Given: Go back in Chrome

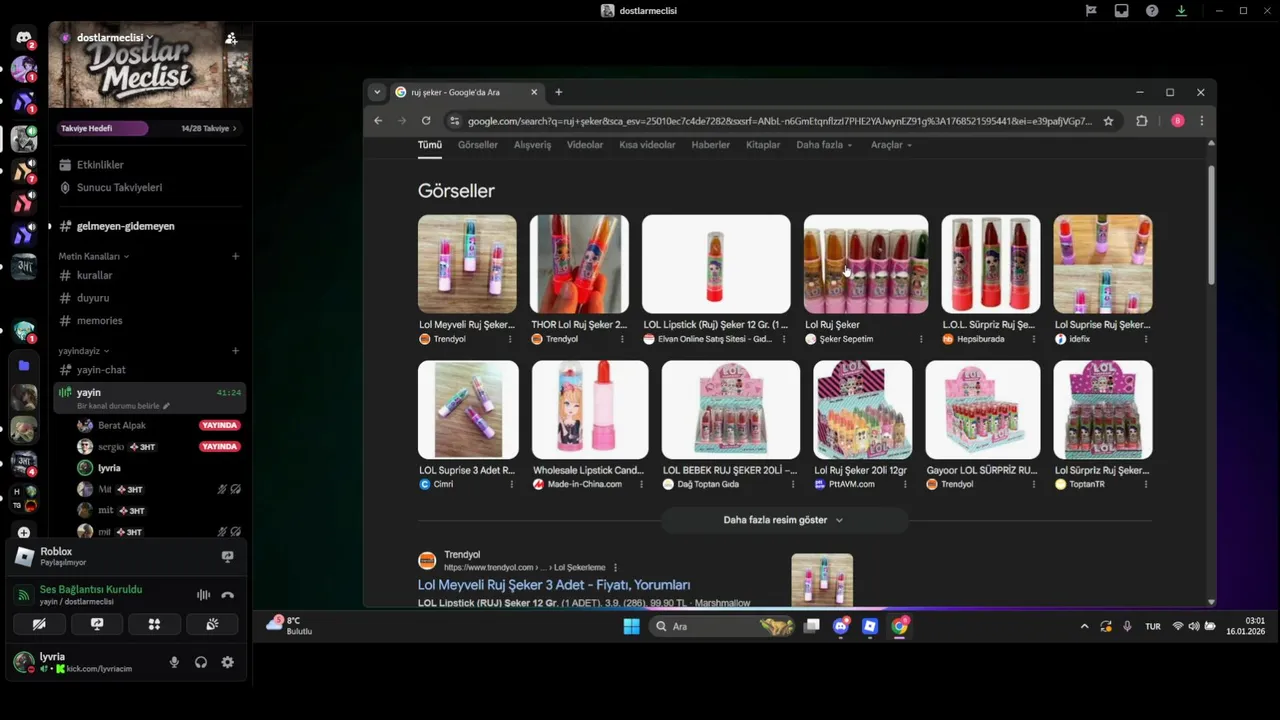Looking at the screenshot, I should [378, 121].
